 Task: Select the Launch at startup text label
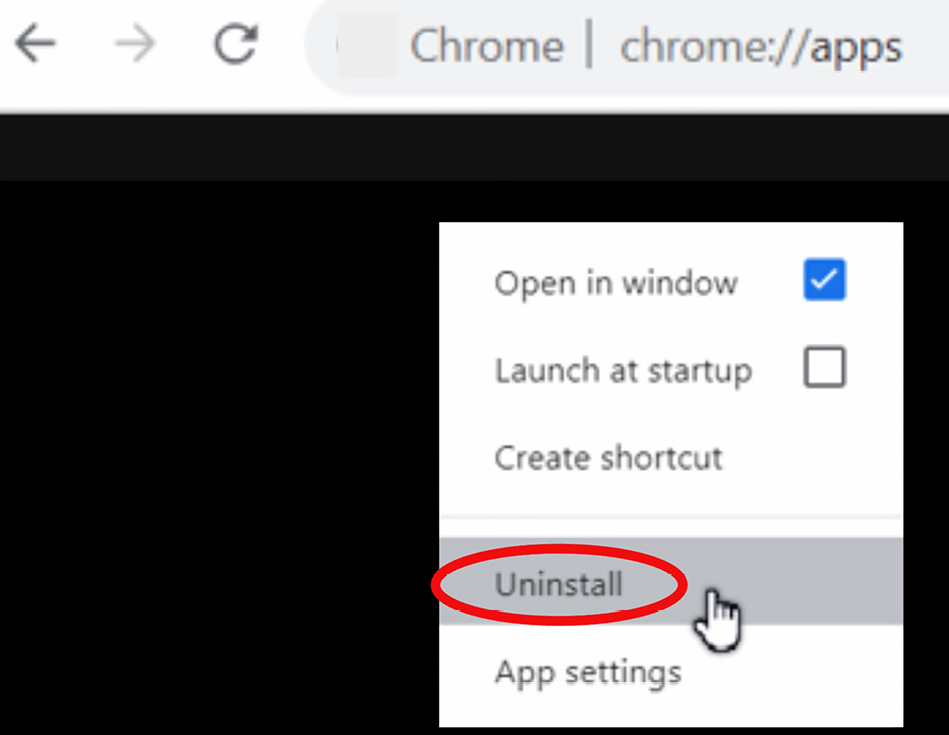pyautogui.click(x=623, y=370)
